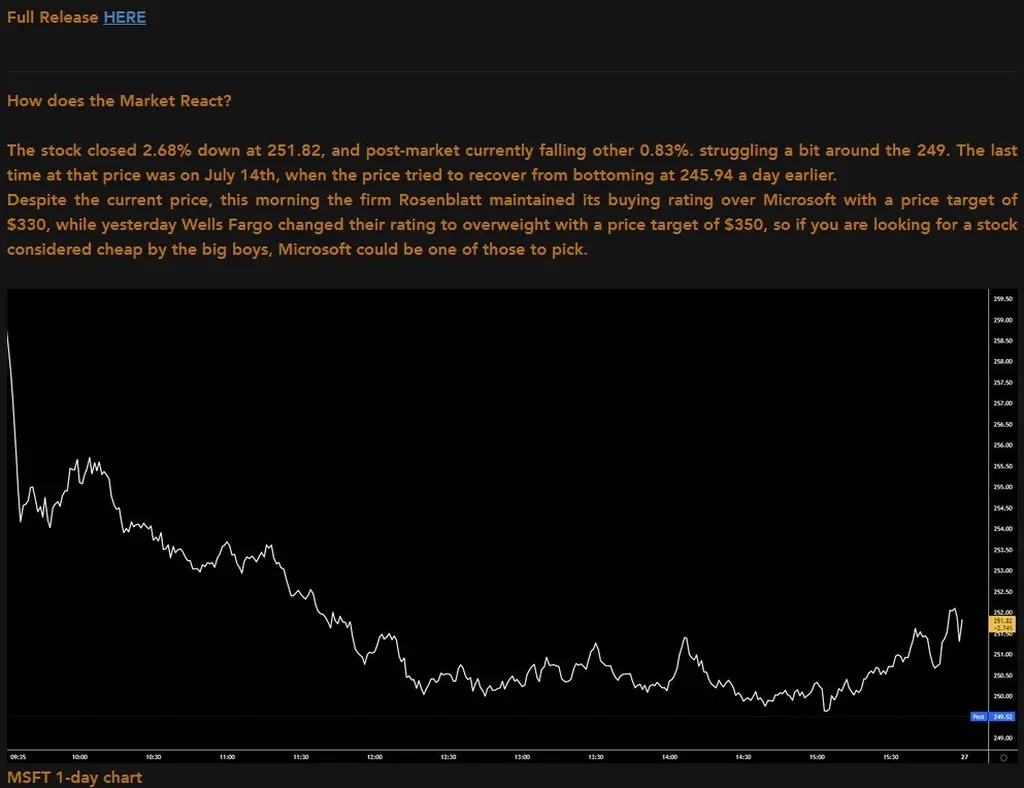Open the MSFT 1-day chart image

tap(512, 526)
